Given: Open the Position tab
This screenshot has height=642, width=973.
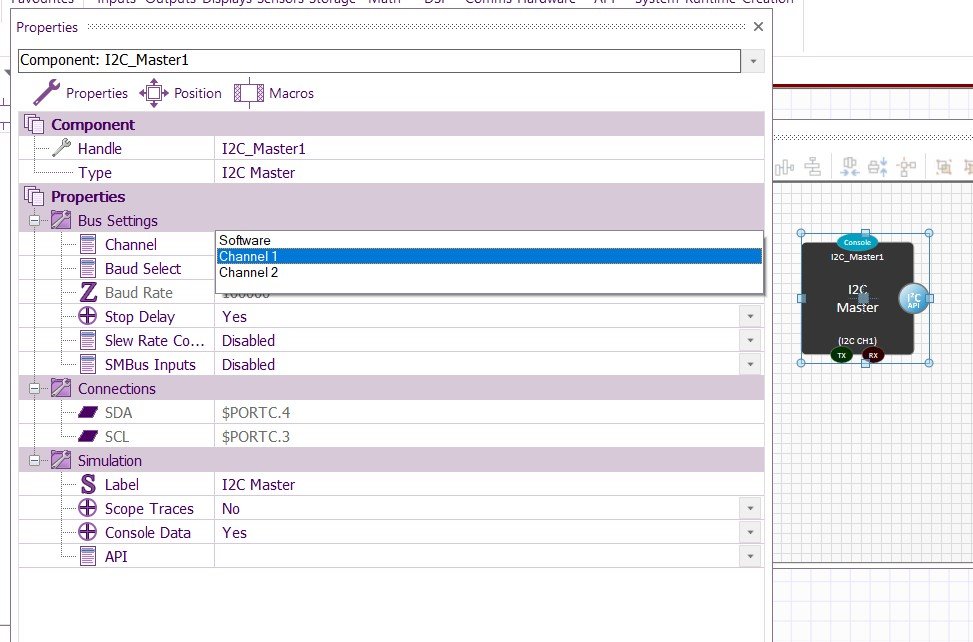Looking at the screenshot, I should 181,93.
